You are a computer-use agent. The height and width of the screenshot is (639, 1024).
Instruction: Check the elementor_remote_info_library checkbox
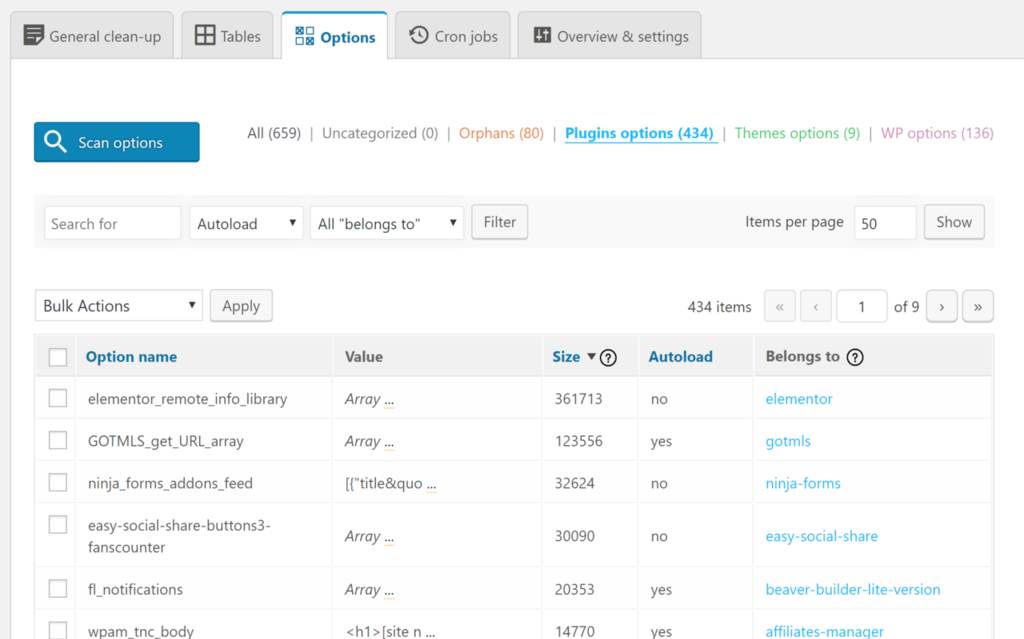click(58, 398)
